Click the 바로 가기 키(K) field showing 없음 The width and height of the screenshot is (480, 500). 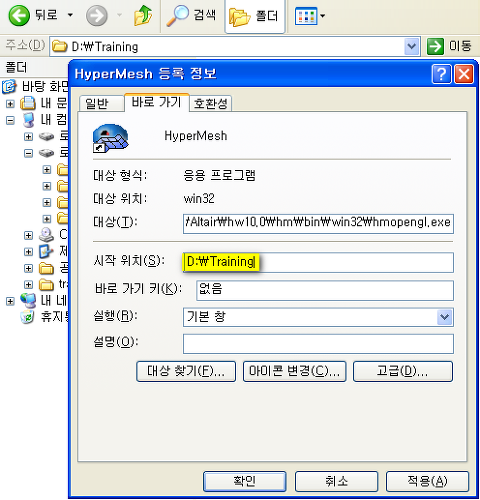point(325,290)
